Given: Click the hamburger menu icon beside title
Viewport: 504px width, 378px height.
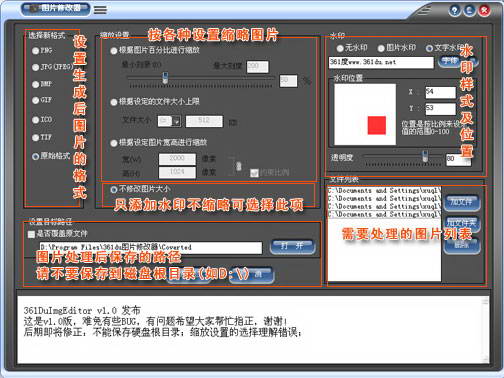Looking at the screenshot, I should pyautogui.click(x=100, y=10).
